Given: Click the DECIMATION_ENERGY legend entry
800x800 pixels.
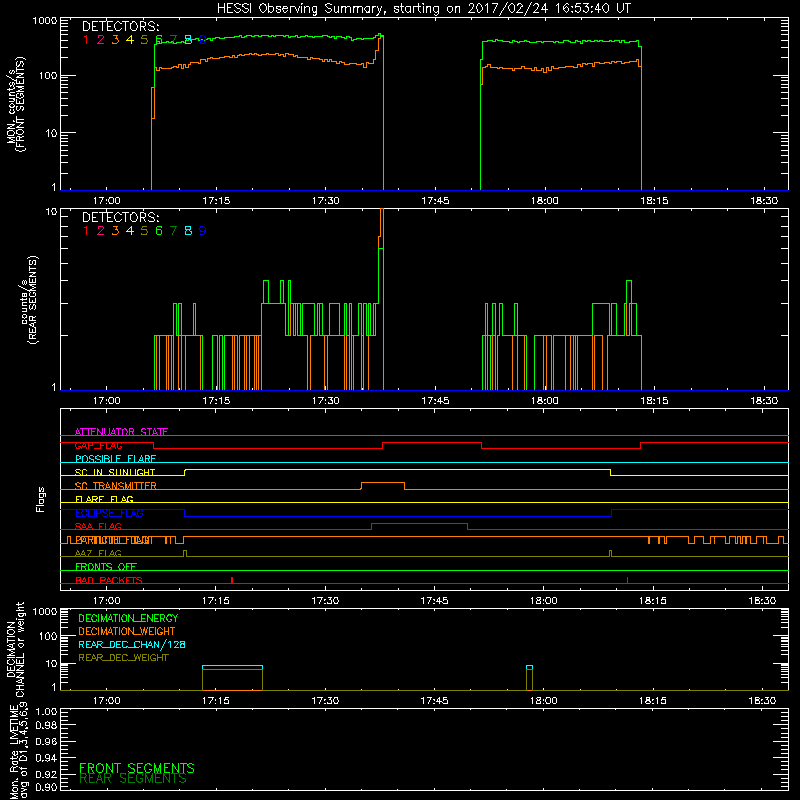Looking at the screenshot, I should tap(128, 618).
